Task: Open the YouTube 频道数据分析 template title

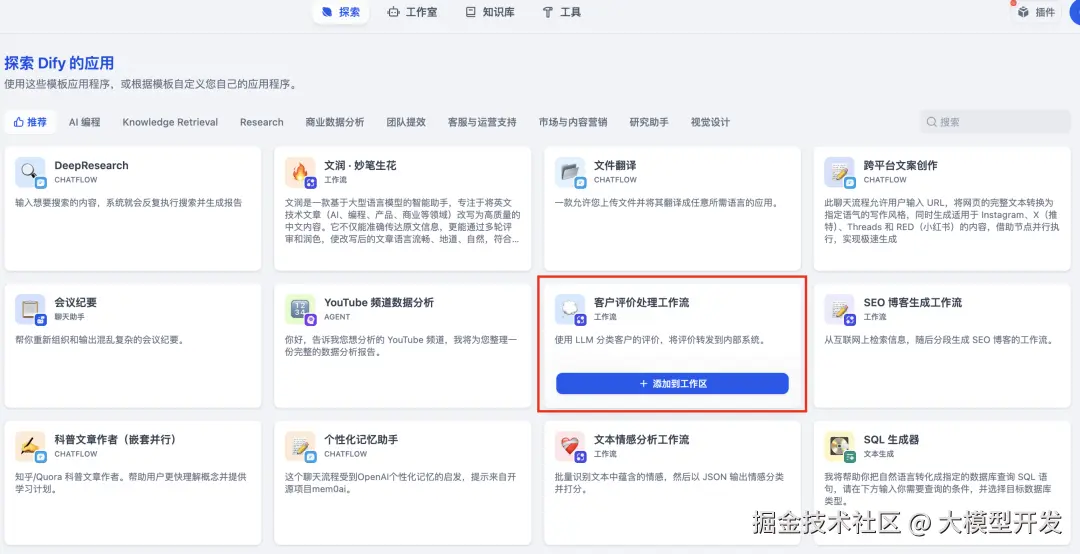Action: pyautogui.click(x=379, y=302)
